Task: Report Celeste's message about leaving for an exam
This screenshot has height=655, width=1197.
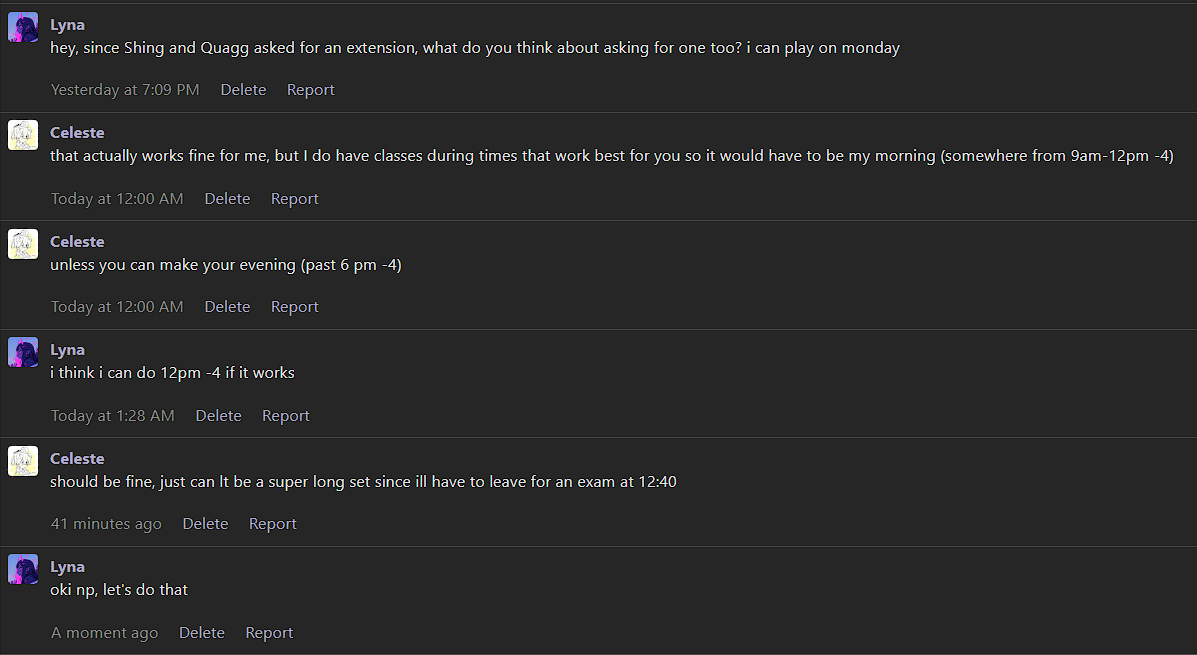Action: tap(272, 524)
